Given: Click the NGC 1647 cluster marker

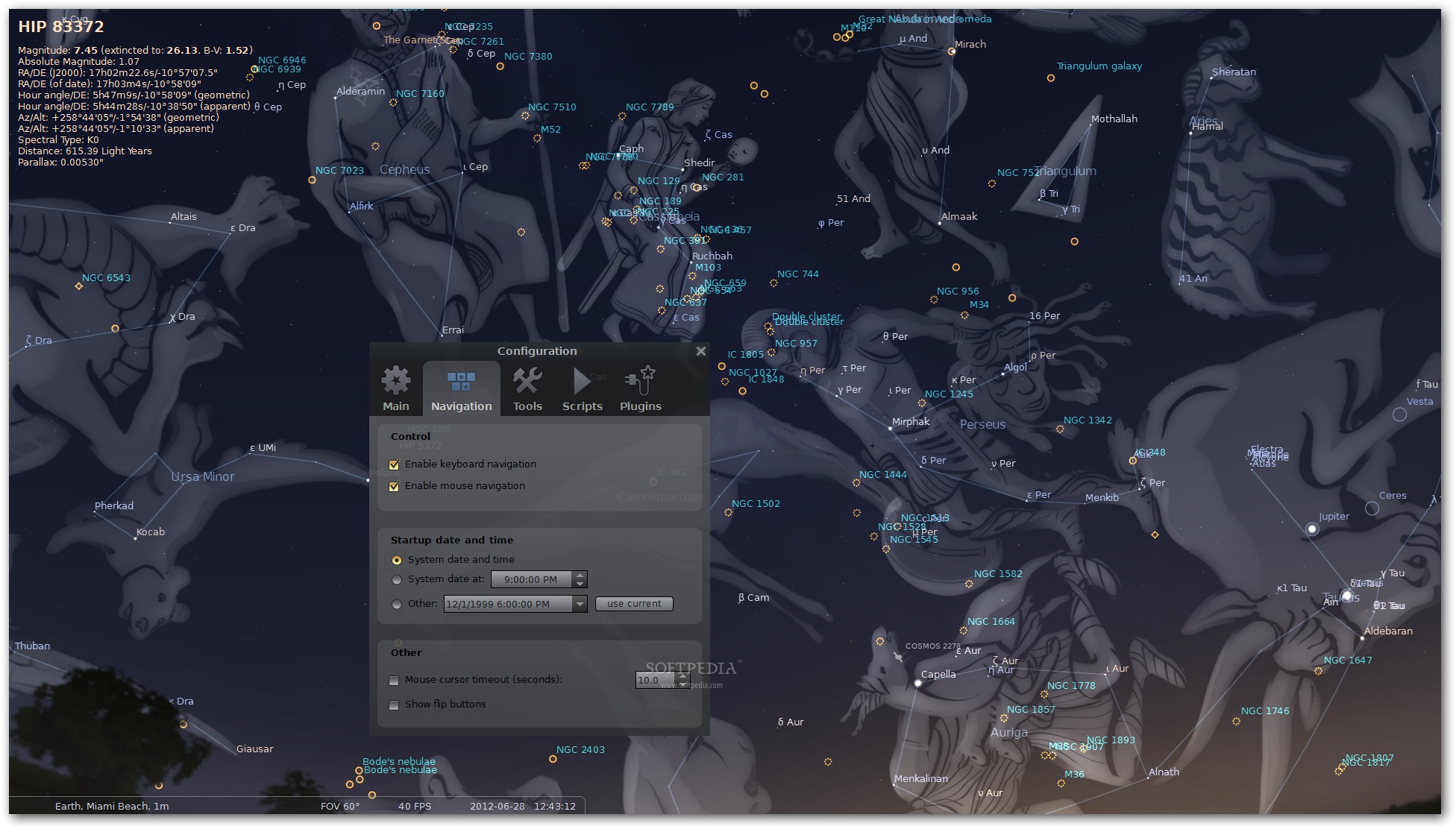Looking at the screenshot, I should coord(1318,671).
